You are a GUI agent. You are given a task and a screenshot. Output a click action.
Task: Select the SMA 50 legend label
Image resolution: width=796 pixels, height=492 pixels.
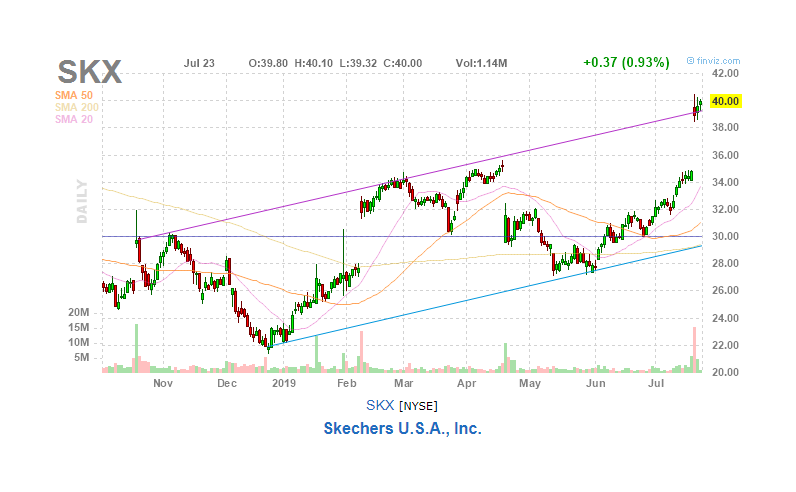coord(74,95)
